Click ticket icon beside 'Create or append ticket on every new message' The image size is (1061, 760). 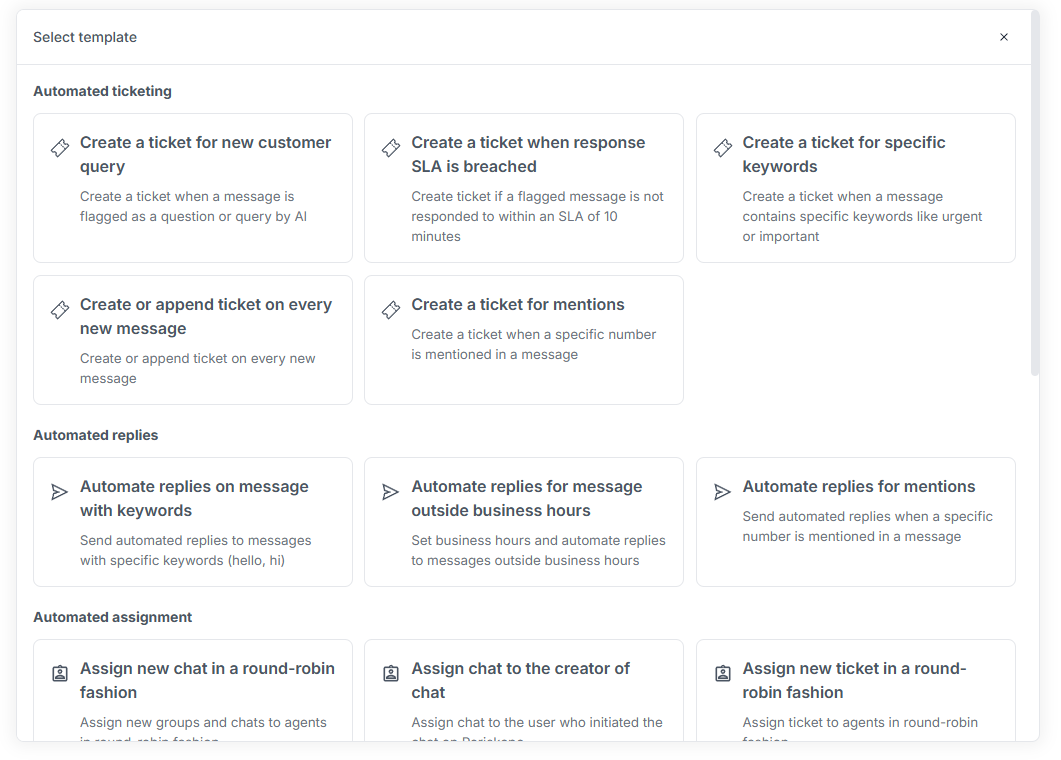(60, 310)
